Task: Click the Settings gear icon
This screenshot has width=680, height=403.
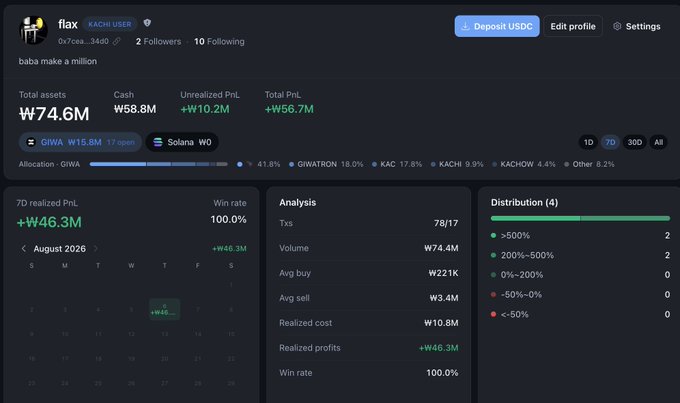Action: [617, 26]
